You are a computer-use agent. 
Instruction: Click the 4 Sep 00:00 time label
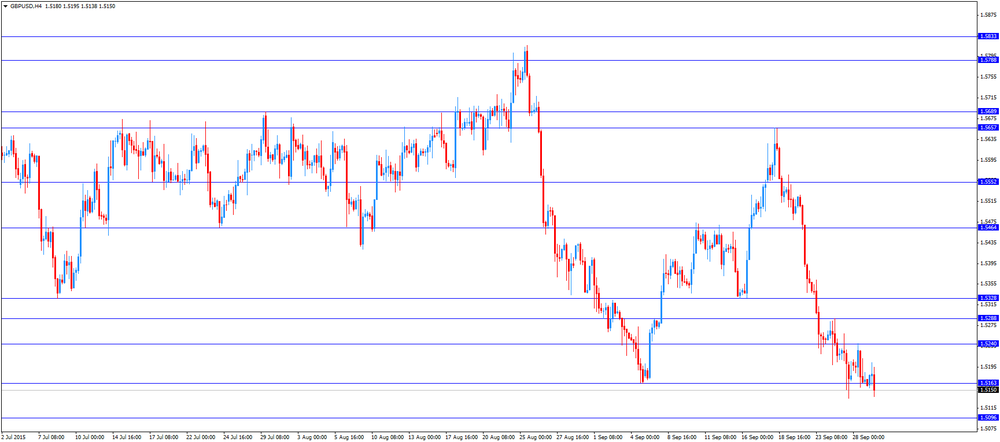click(x=645, y=438)
